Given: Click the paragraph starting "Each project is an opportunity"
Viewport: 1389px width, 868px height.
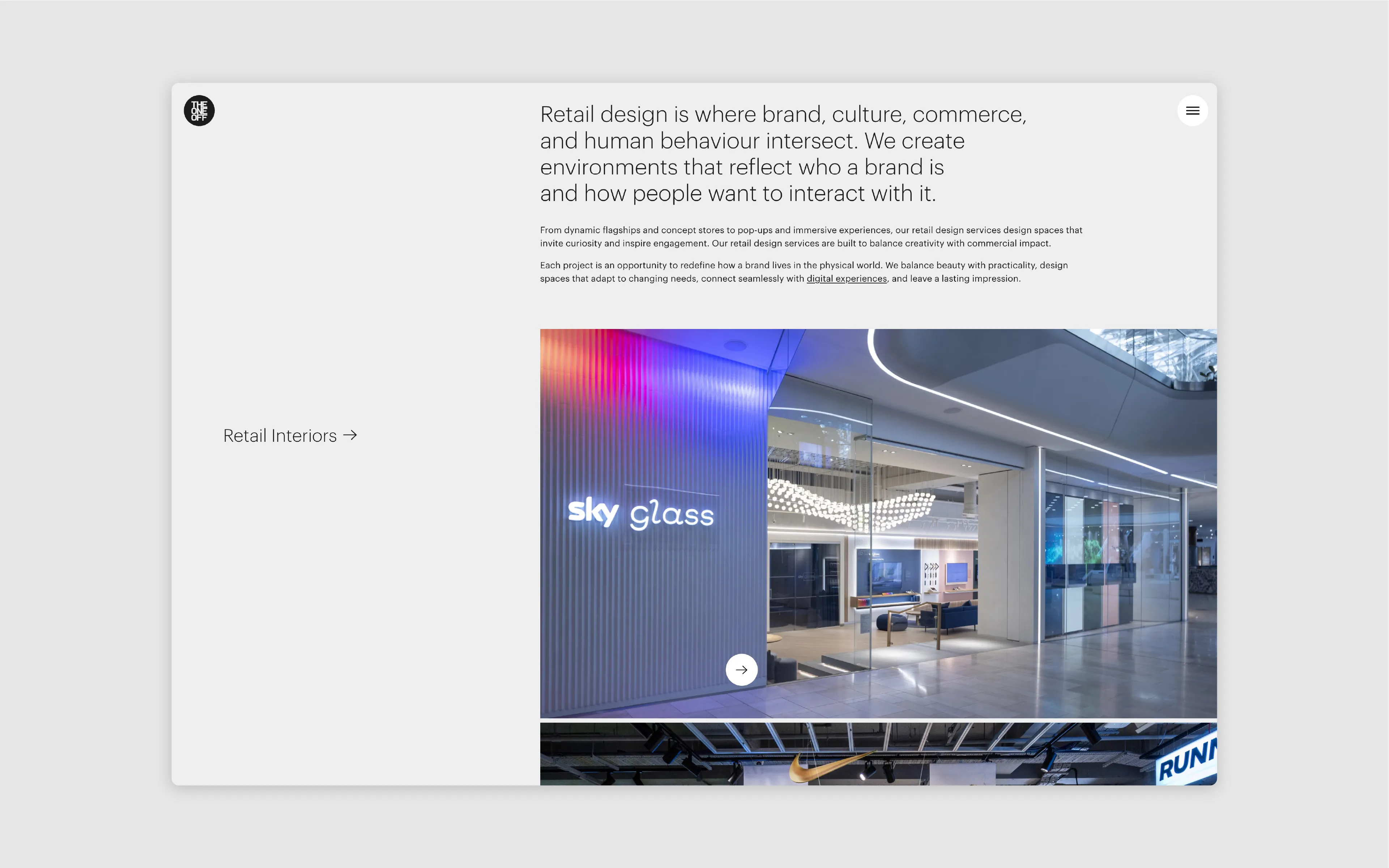Looking at the screenshot, I should coord(804,271).
